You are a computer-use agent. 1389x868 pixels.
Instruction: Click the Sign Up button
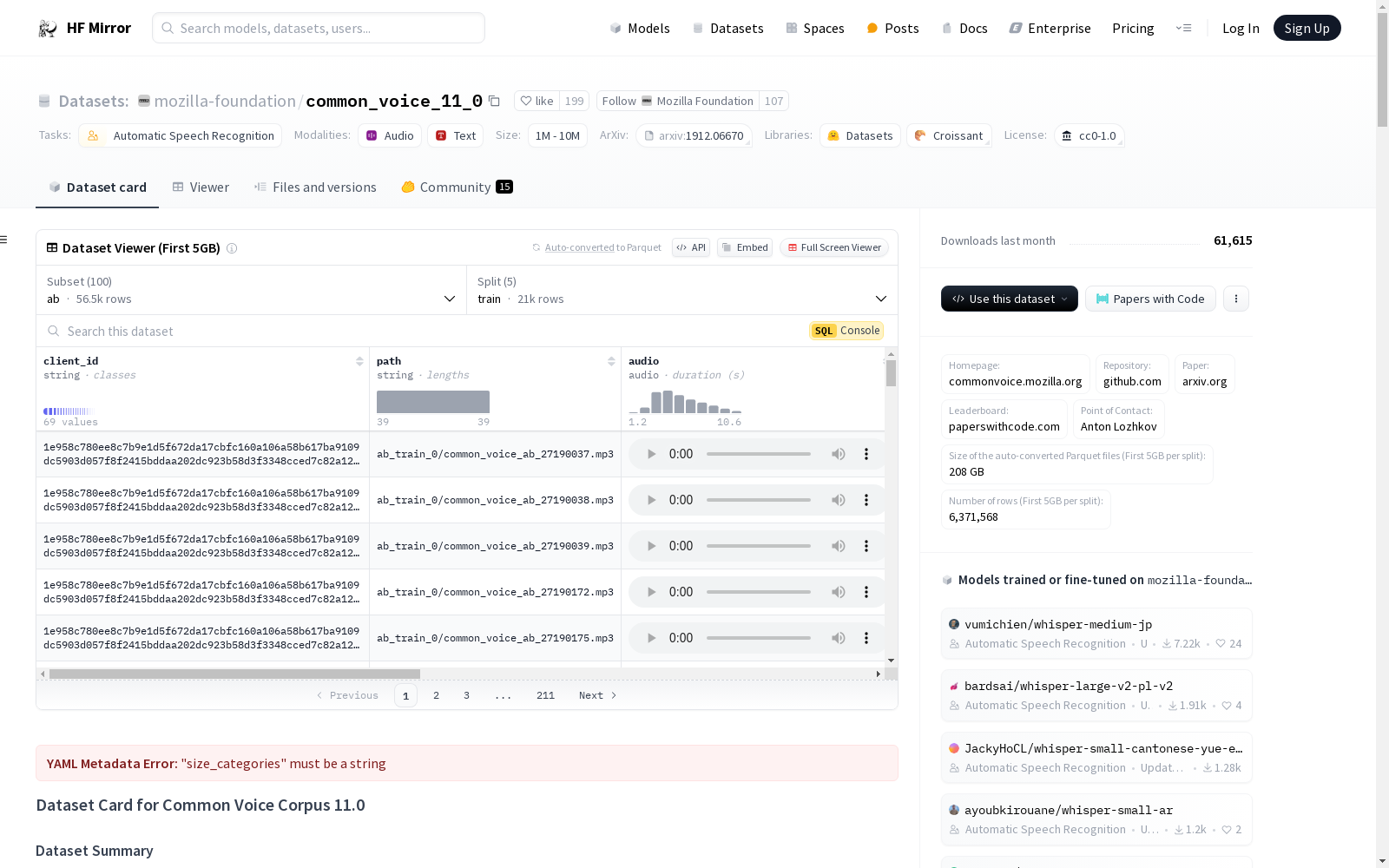click(1307, 28)
